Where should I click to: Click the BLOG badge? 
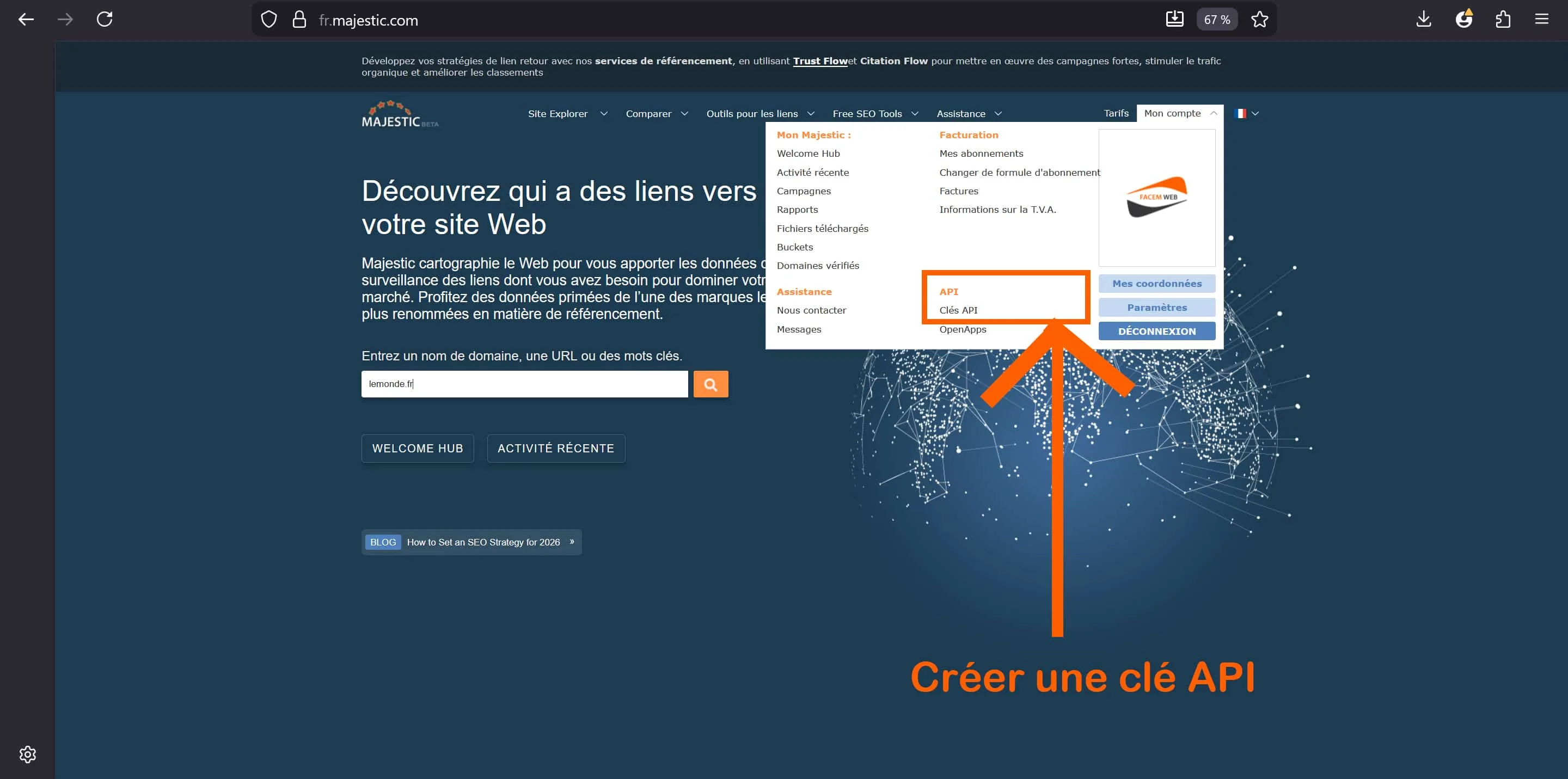click(x=383, y=542)
